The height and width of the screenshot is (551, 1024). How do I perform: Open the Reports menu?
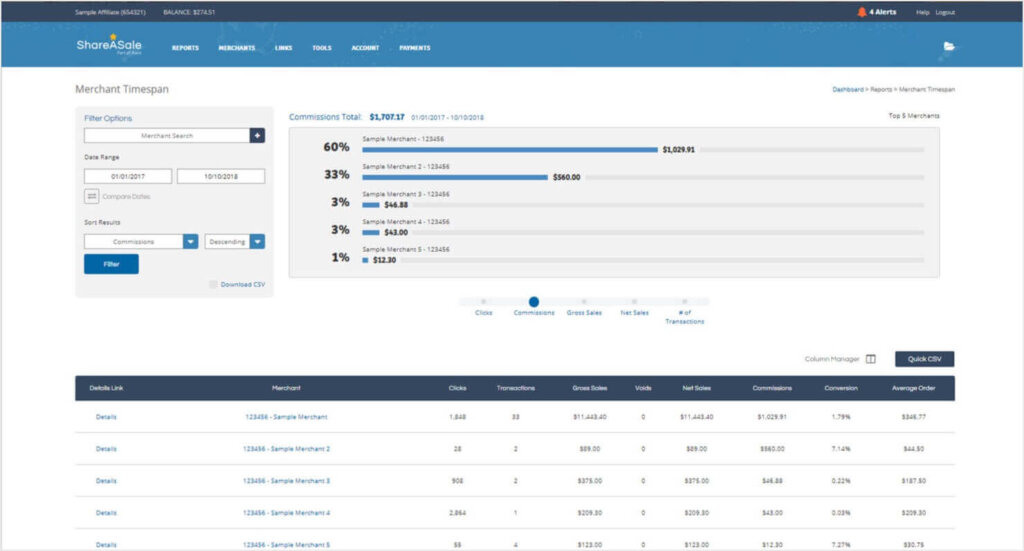pyautogui.click(x=185, y=48)
